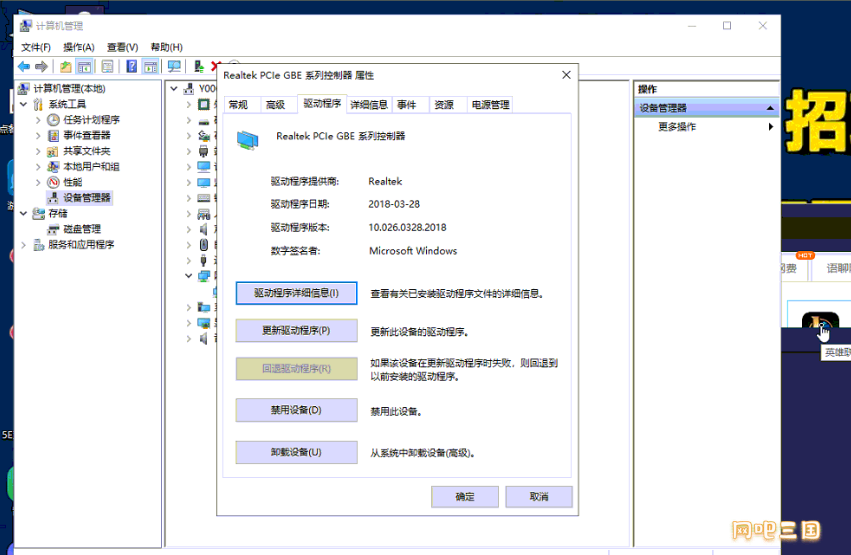Go forward with the gray right arrow
The width and height of the screenshot is (851, 555).
click(41, 66)
